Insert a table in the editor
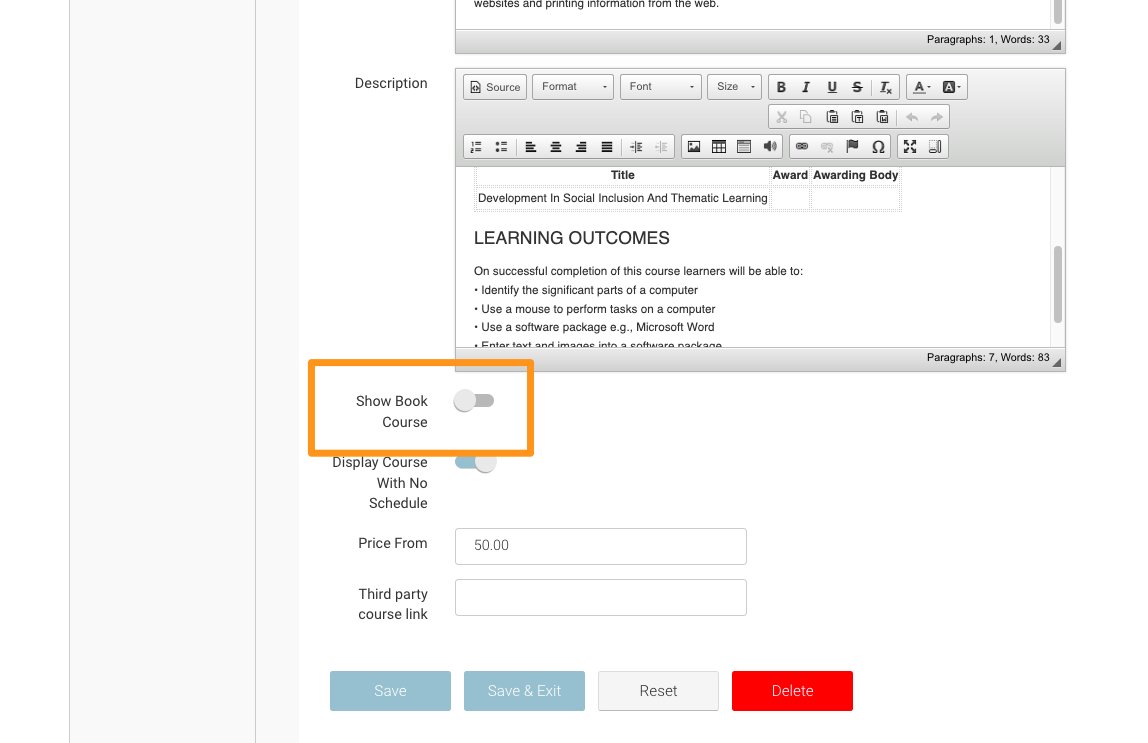 point(719,147)
